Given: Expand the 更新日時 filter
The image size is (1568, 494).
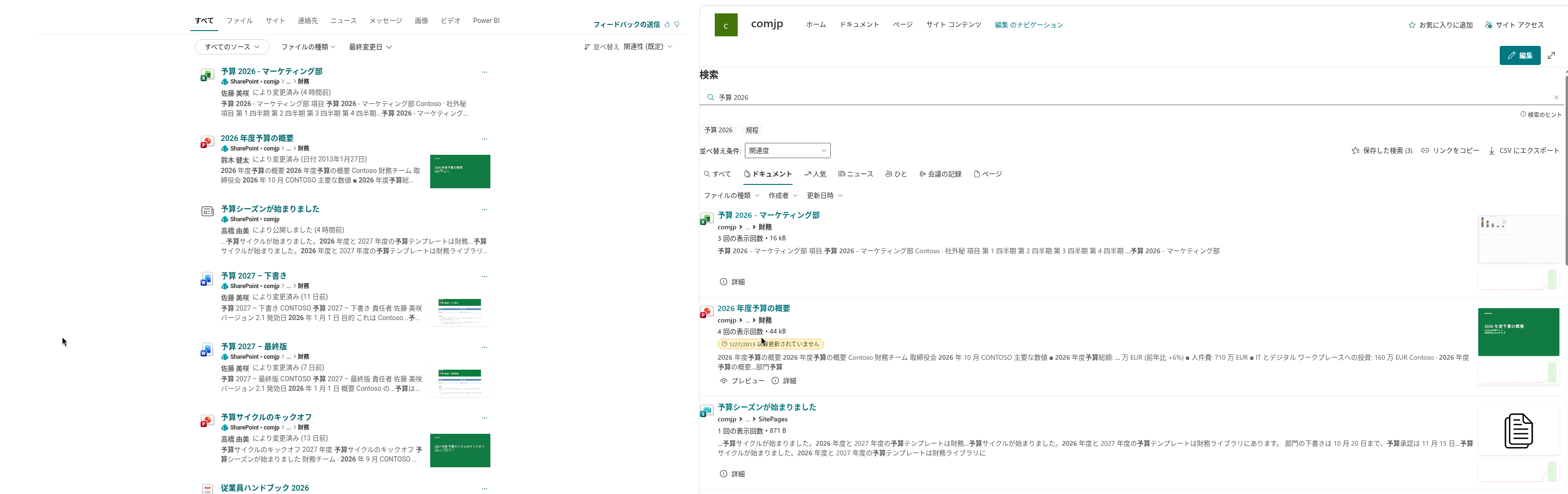Looking at the screenshot, I should (x=825, y=195).
